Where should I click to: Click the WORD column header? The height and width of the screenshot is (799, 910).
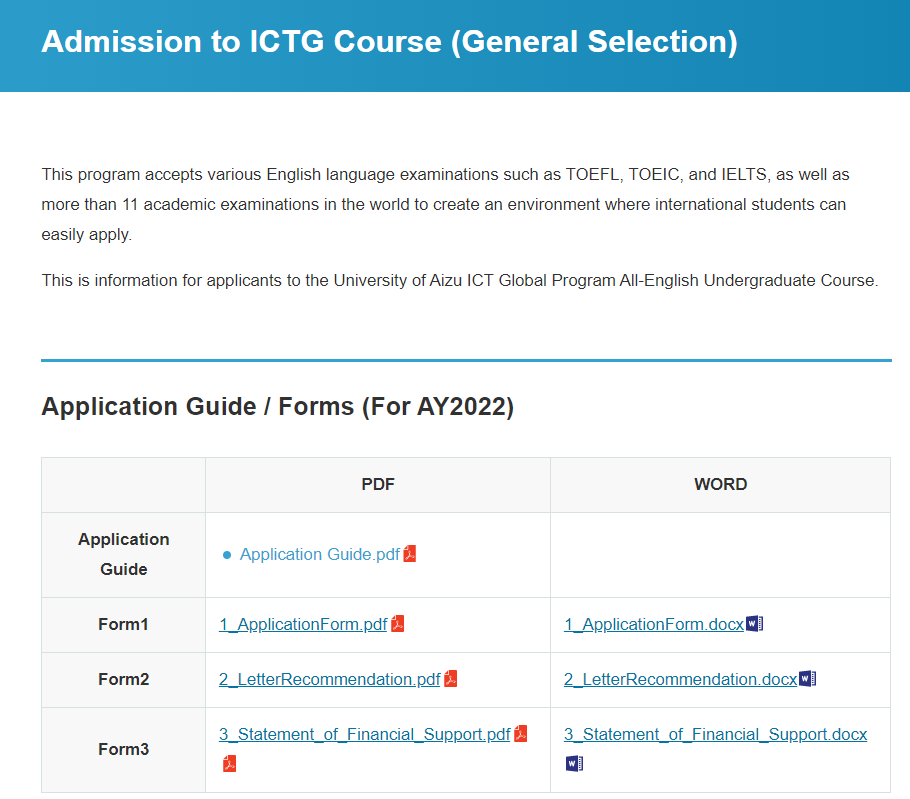[720, 485]
